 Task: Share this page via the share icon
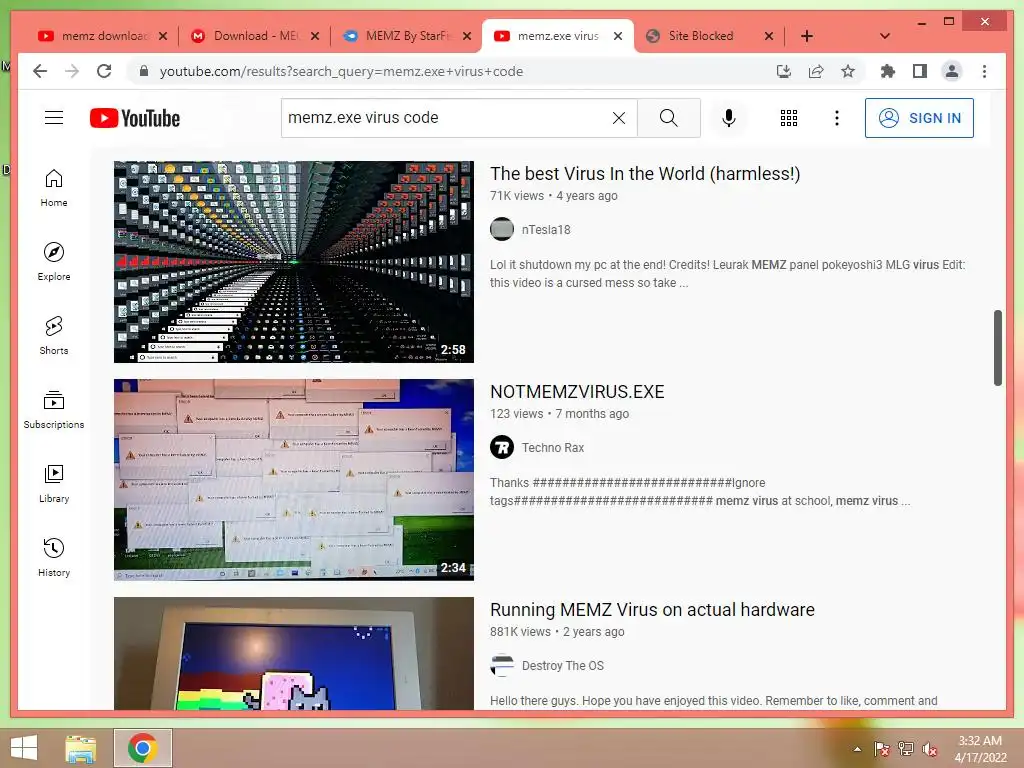click(816, 71)
